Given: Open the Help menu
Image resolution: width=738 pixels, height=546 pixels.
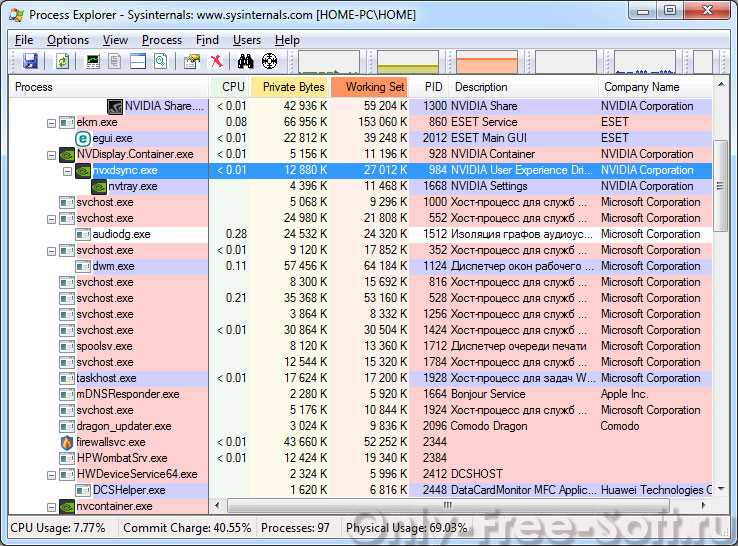Looking at the screenshot, I should click(287, 40).
